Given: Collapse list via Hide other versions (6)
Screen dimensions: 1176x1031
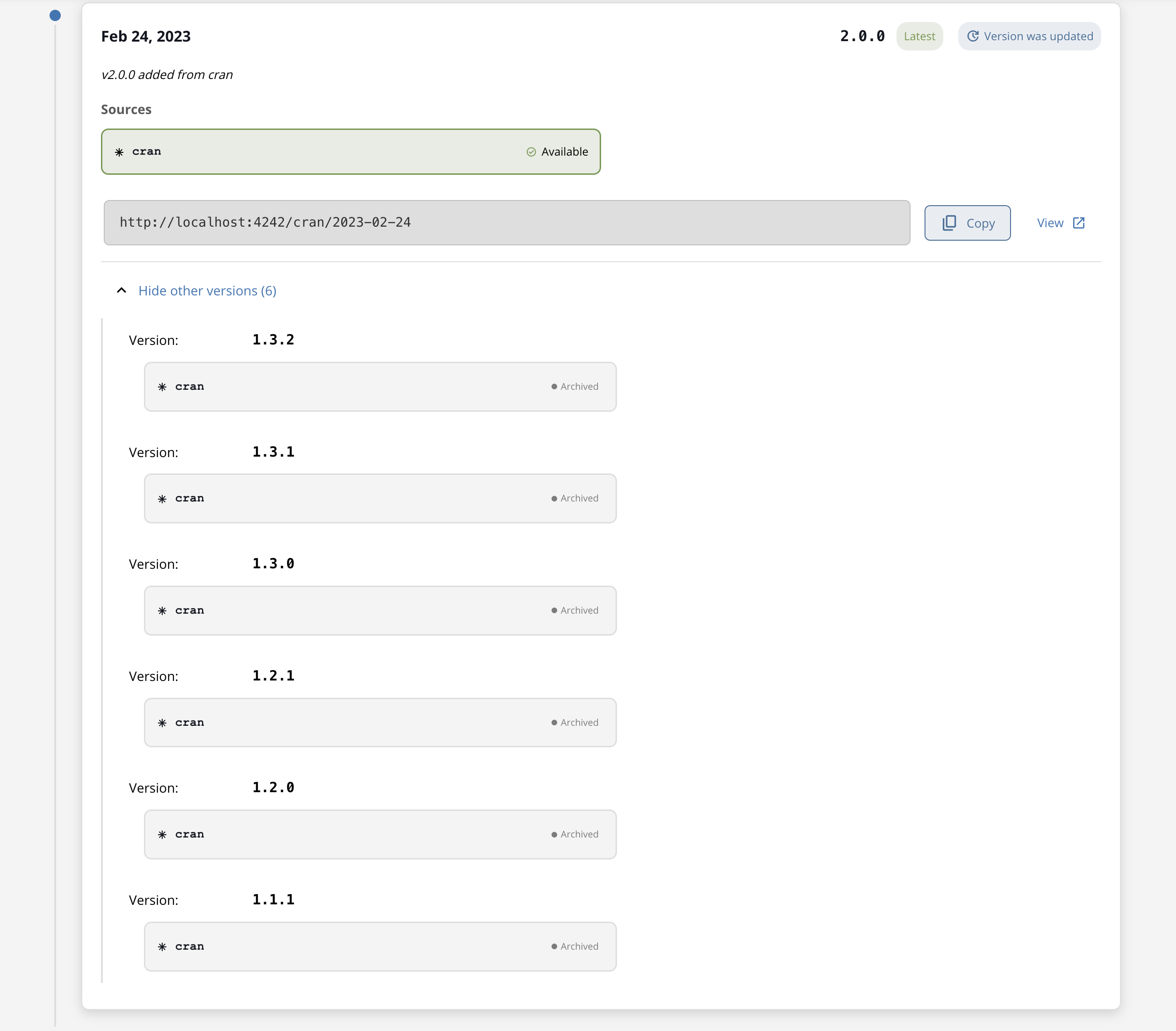Looking at the screenshot, I should point(207,291).
